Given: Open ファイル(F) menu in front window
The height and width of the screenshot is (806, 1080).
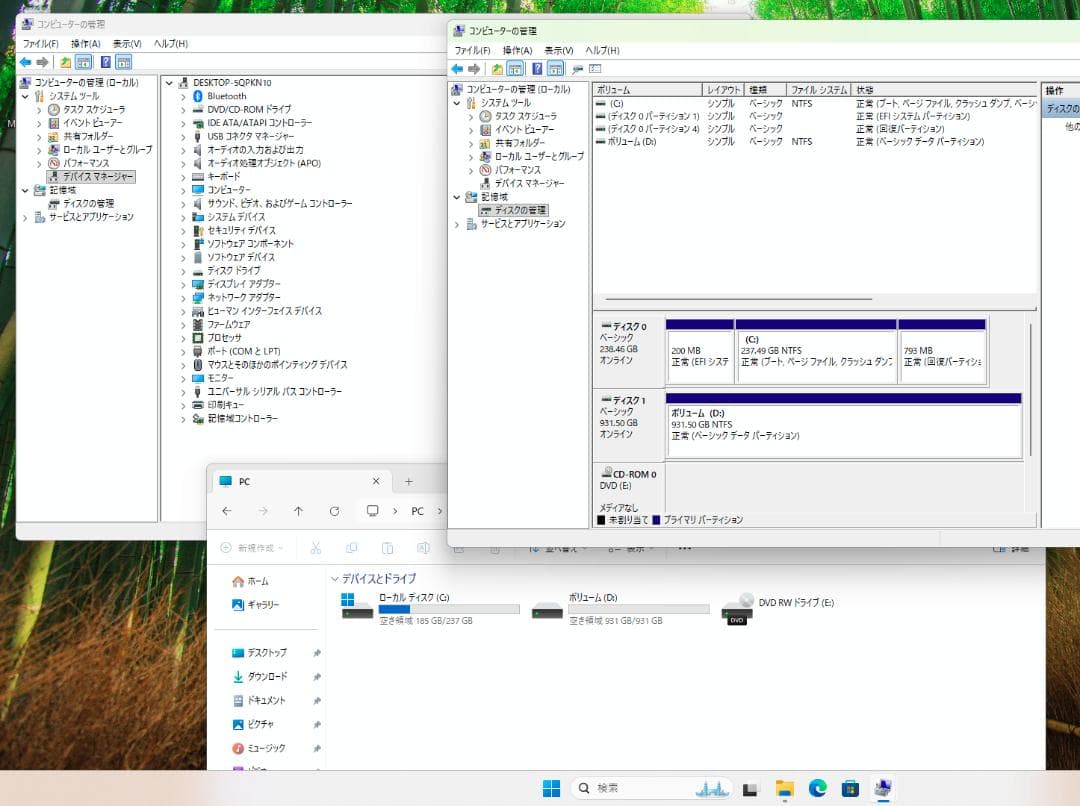Looking at the screenshot, I should click(472, 50).
